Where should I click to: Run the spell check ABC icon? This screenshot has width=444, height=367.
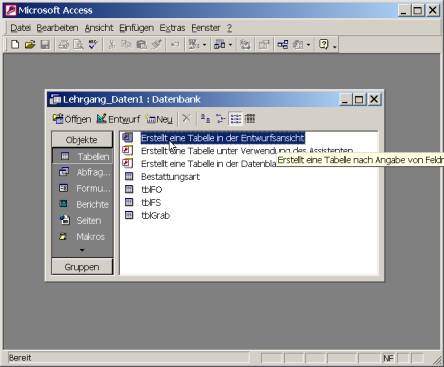tap(93, 44)
